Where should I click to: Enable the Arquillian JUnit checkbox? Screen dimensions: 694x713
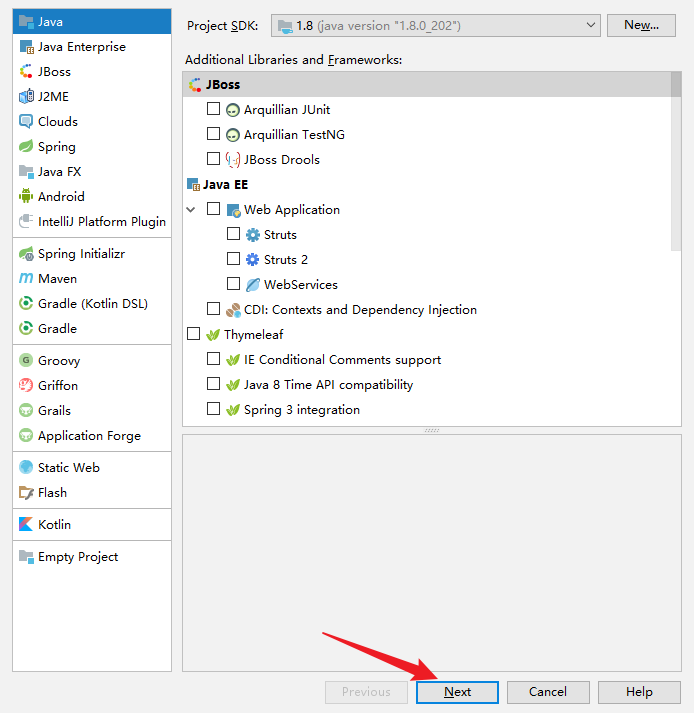tap(213, 109)
